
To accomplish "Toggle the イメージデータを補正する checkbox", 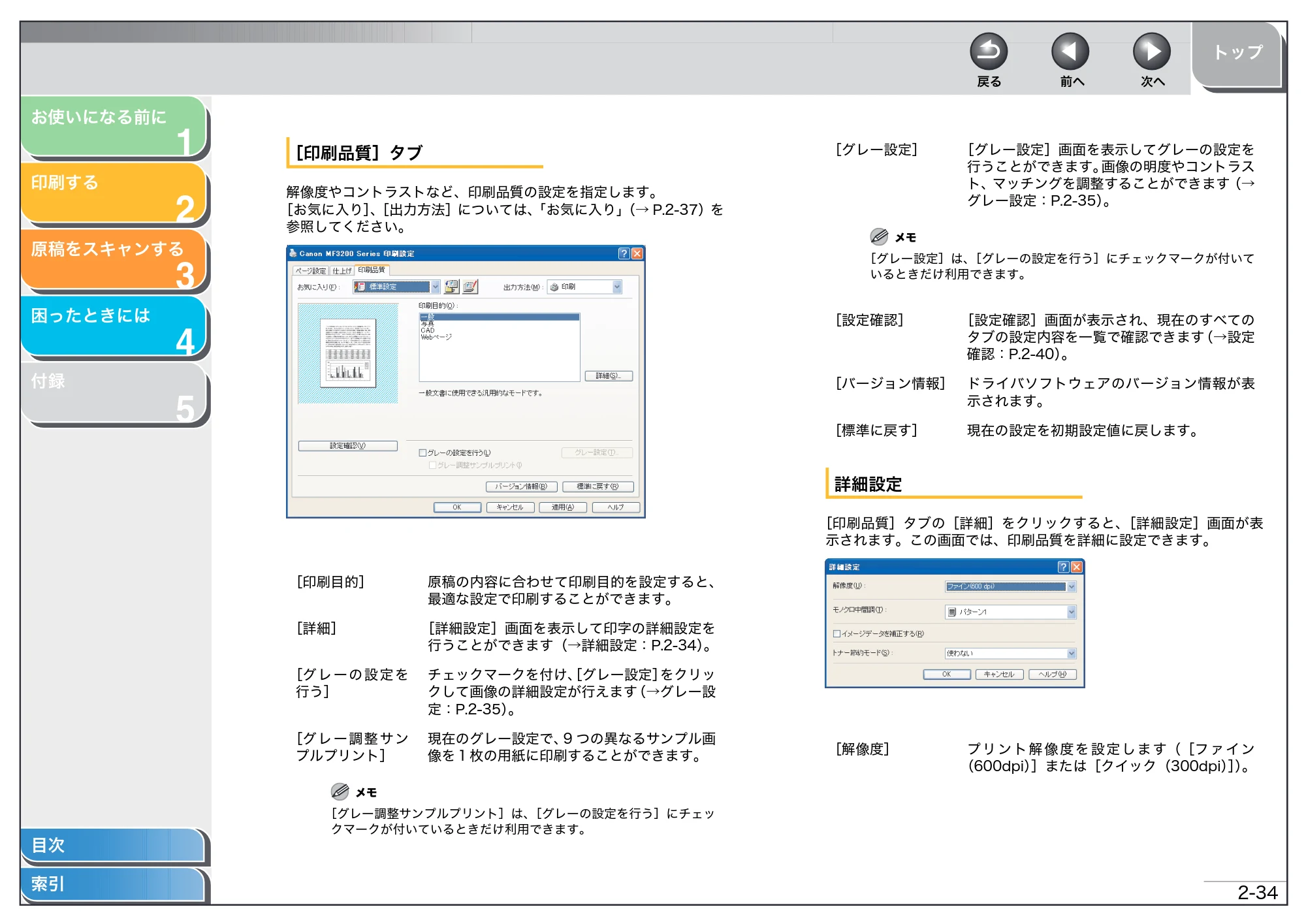I will point(836,633).
